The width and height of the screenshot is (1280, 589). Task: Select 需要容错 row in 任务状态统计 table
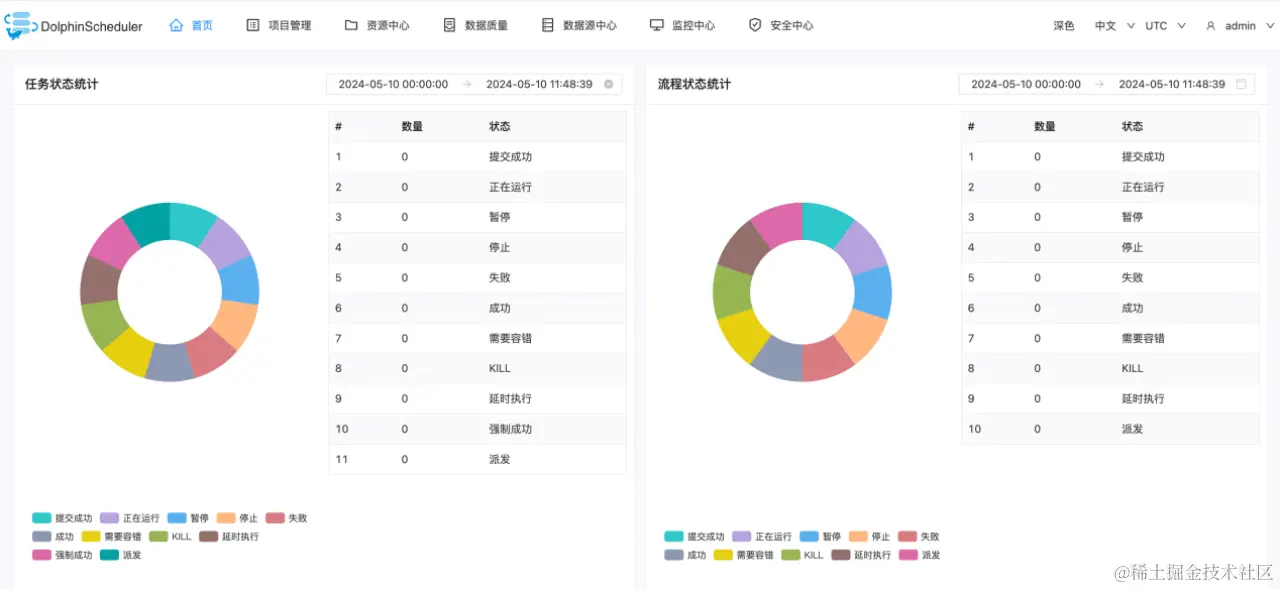coord(477,338)
